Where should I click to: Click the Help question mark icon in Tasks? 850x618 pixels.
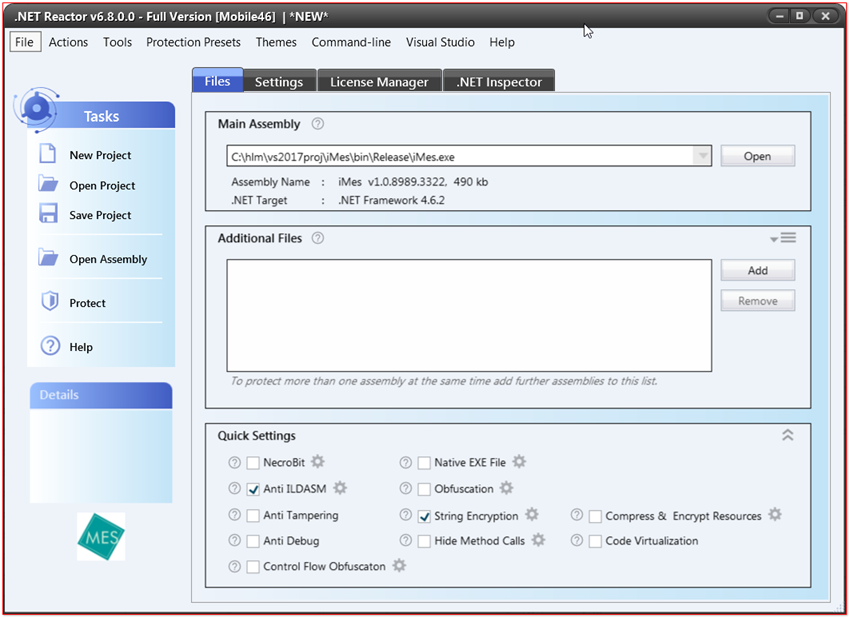pos(50,345)
